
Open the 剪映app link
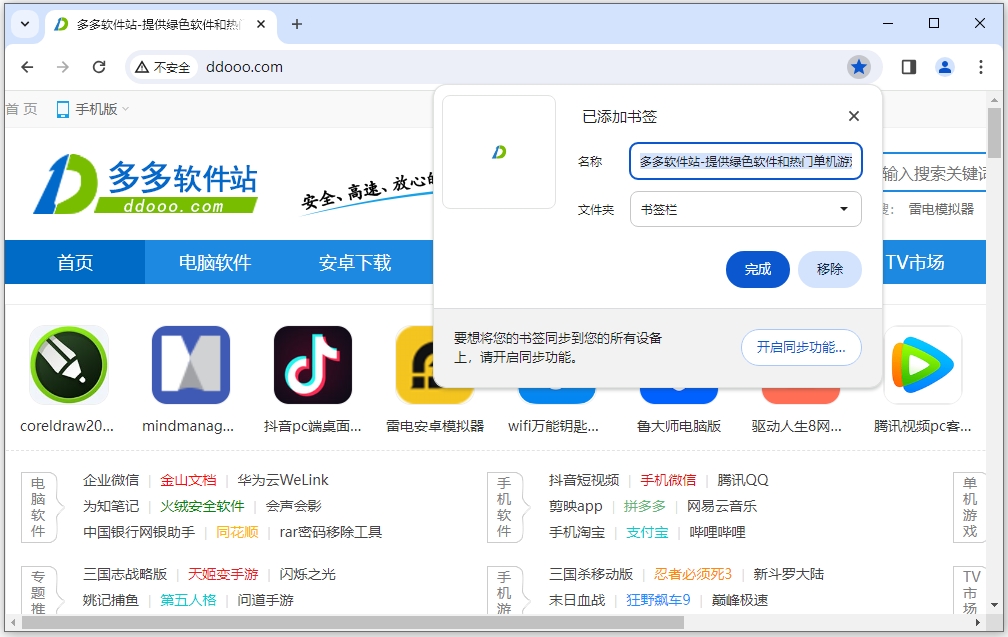575,507
